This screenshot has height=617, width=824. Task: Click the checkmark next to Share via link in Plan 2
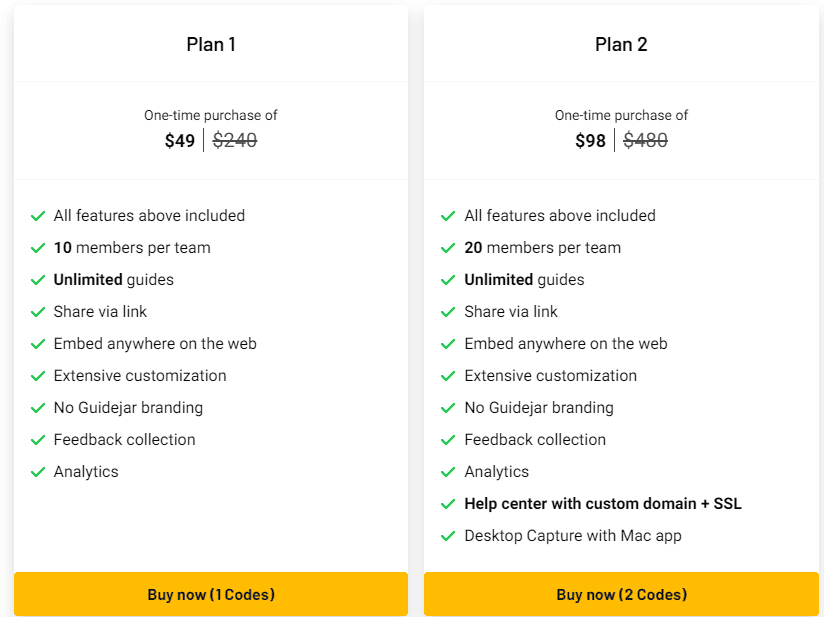(x=448, y=311)
